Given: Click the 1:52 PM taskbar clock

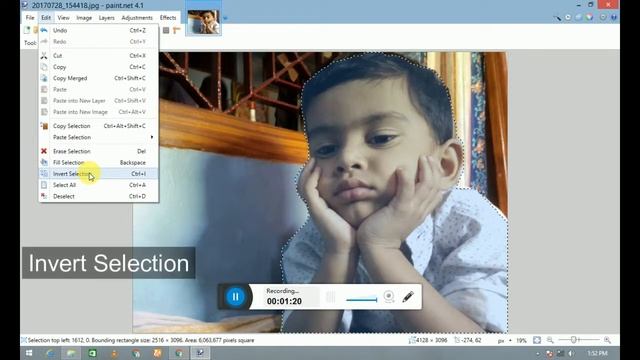Looking at the screenshot, I should pyautogui.click(x=597, y=353).
